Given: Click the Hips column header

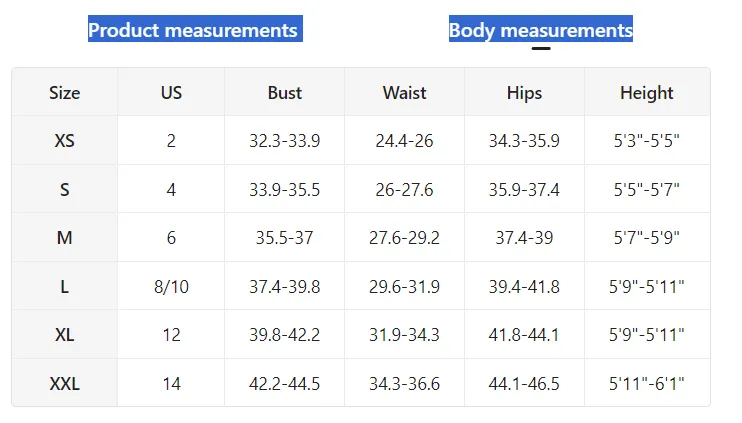Looking at the screenshot, I should pos(524,93).
